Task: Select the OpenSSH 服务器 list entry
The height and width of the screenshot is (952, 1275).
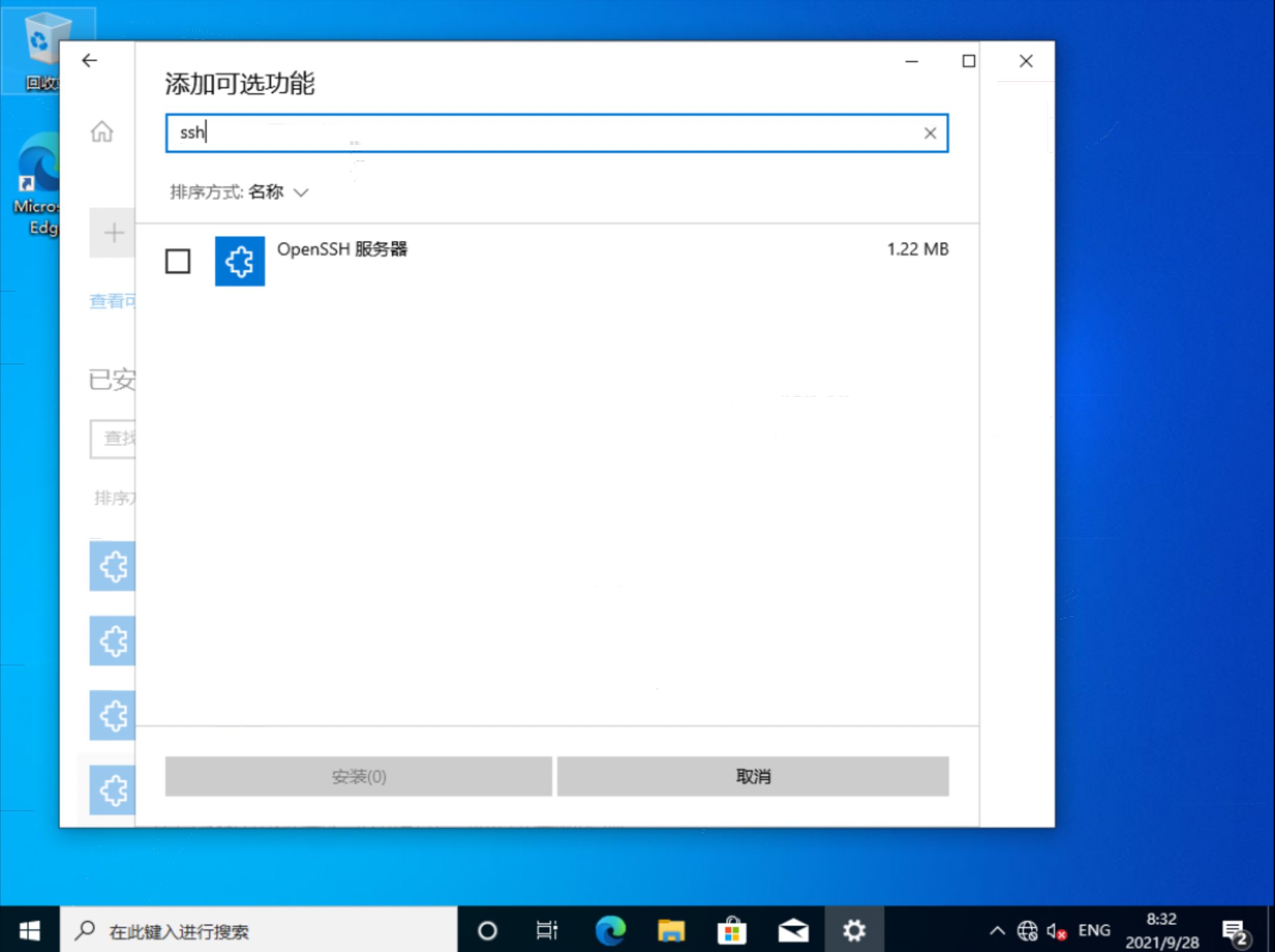Action: pos(342,250)
